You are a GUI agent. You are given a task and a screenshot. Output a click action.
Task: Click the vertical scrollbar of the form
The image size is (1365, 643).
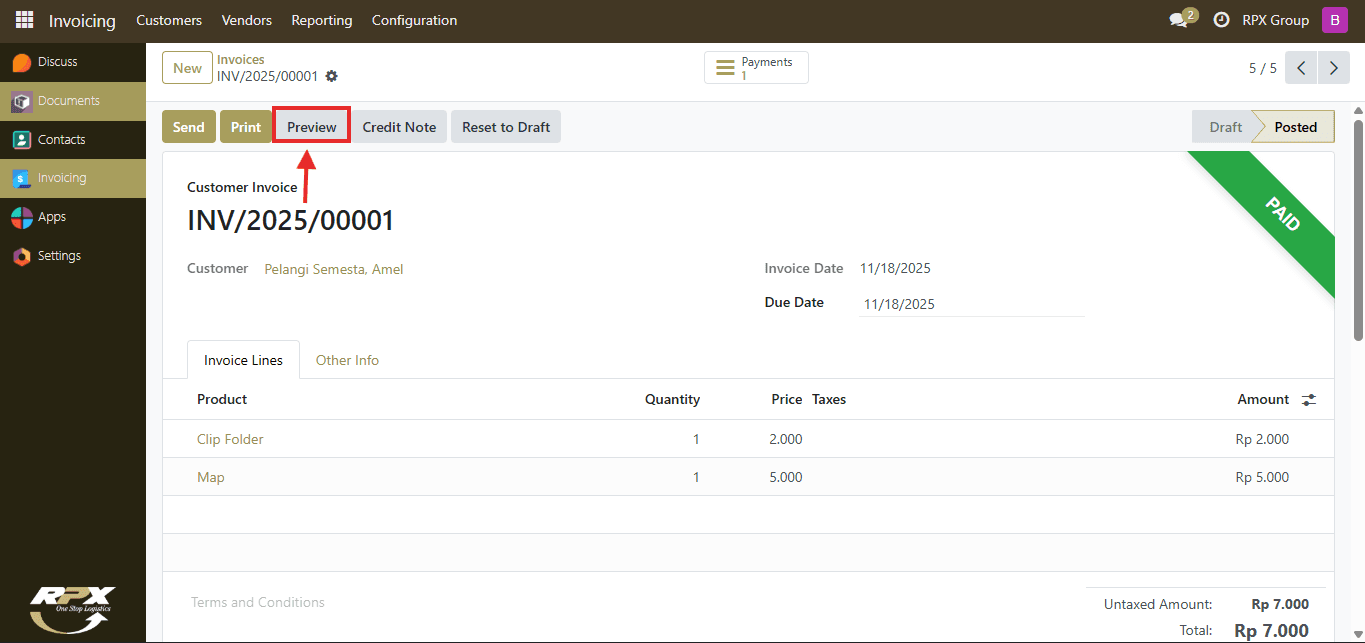(1357, 230)
